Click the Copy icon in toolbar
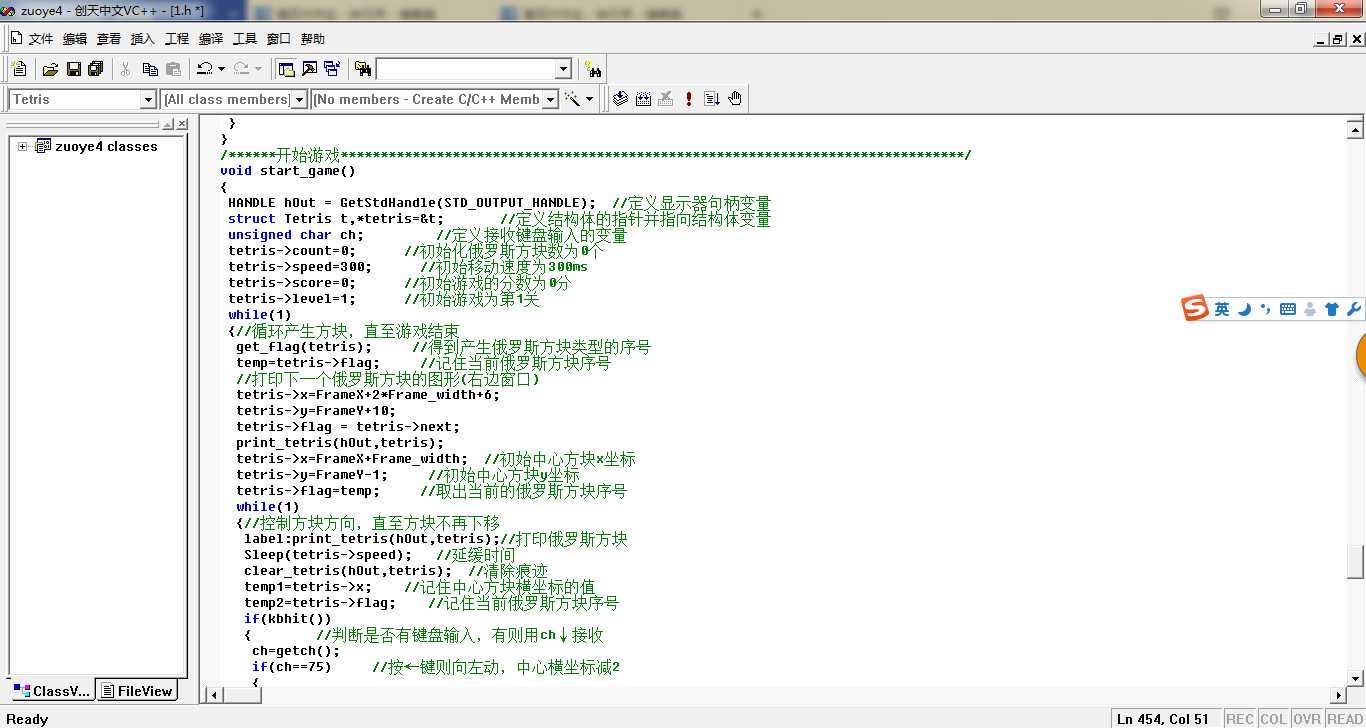Image resolution: width=1366 pixels, height=728 pixels. point(150,69)
